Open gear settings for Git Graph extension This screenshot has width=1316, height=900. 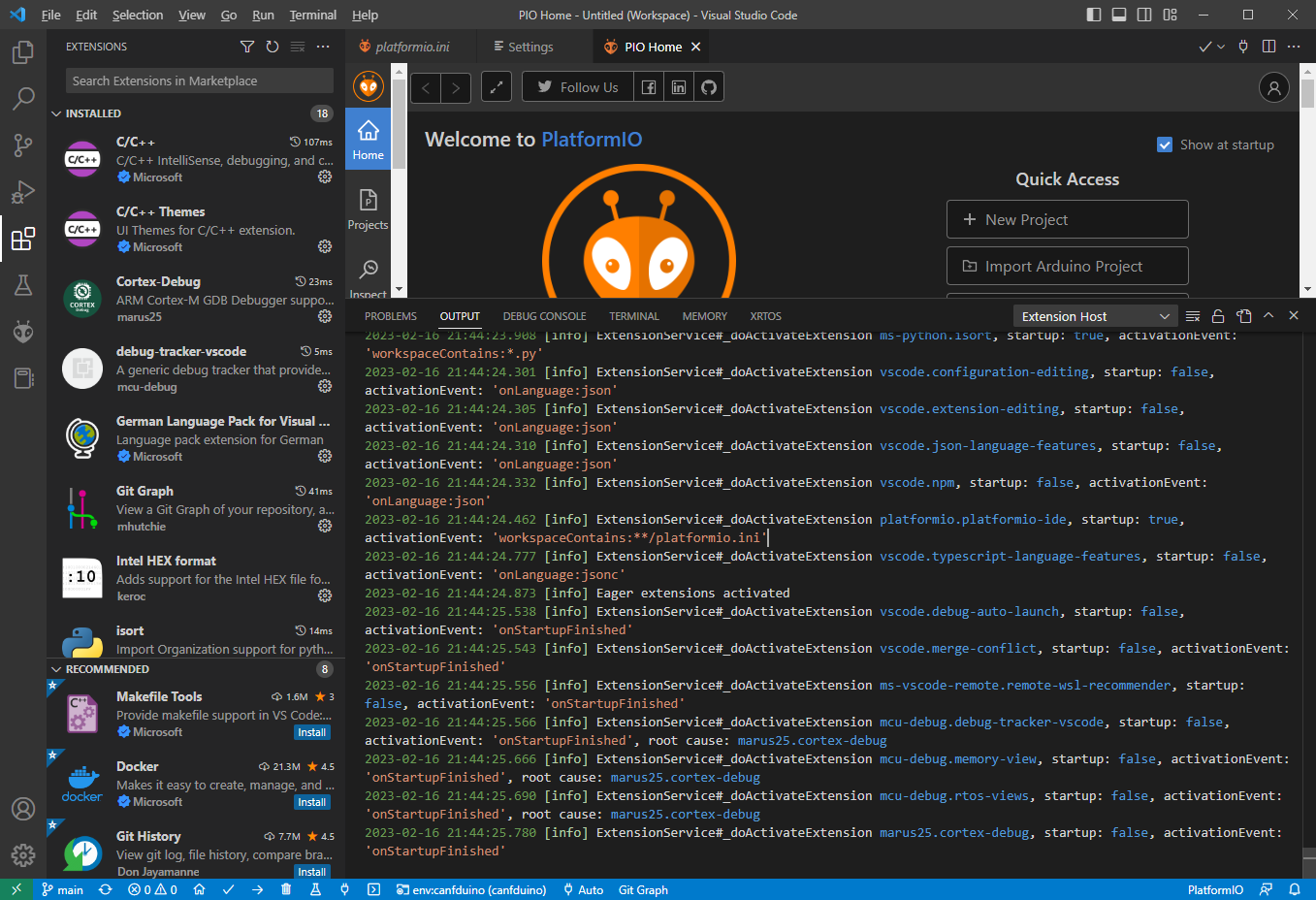tap(325, 526)
